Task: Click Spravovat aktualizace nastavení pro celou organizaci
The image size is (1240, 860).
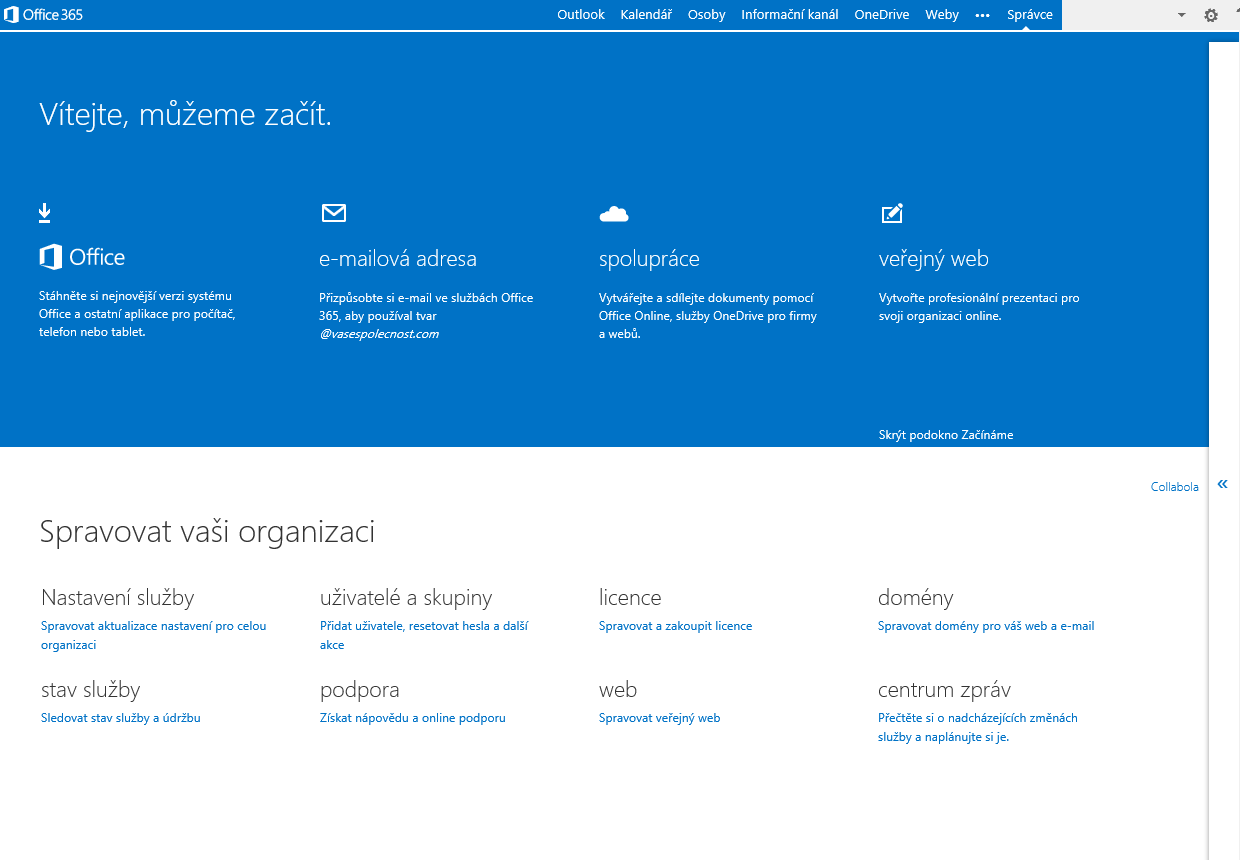Action: 154,636
